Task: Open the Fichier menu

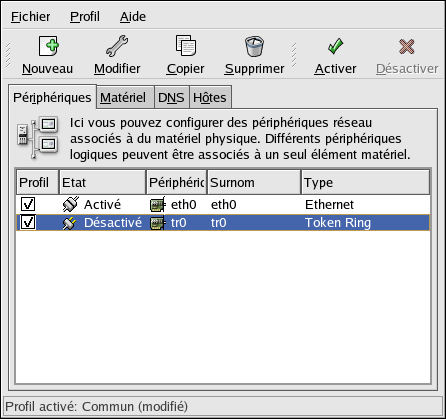Action: 30,17
